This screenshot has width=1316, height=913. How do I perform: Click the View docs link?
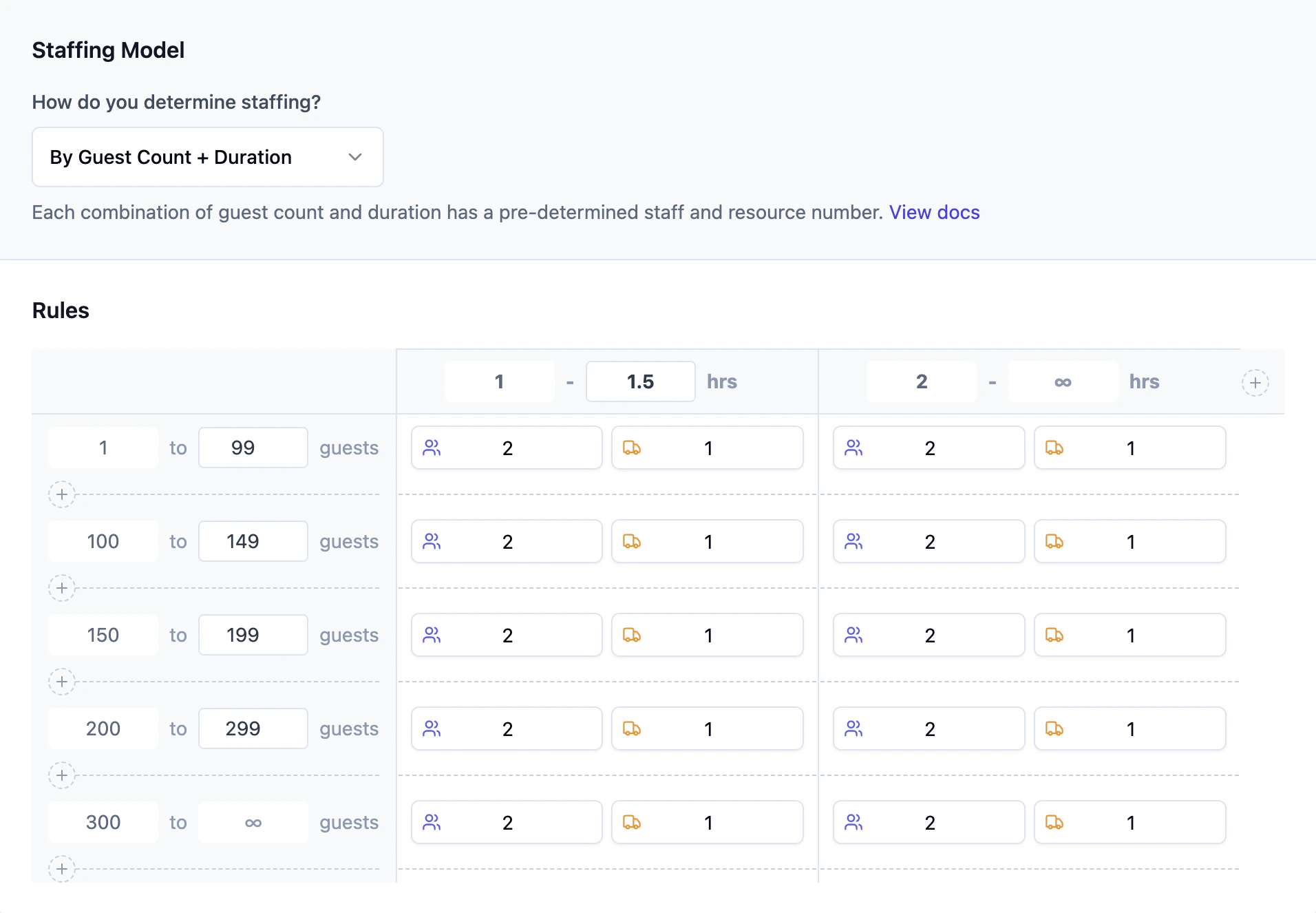(934, 212)
